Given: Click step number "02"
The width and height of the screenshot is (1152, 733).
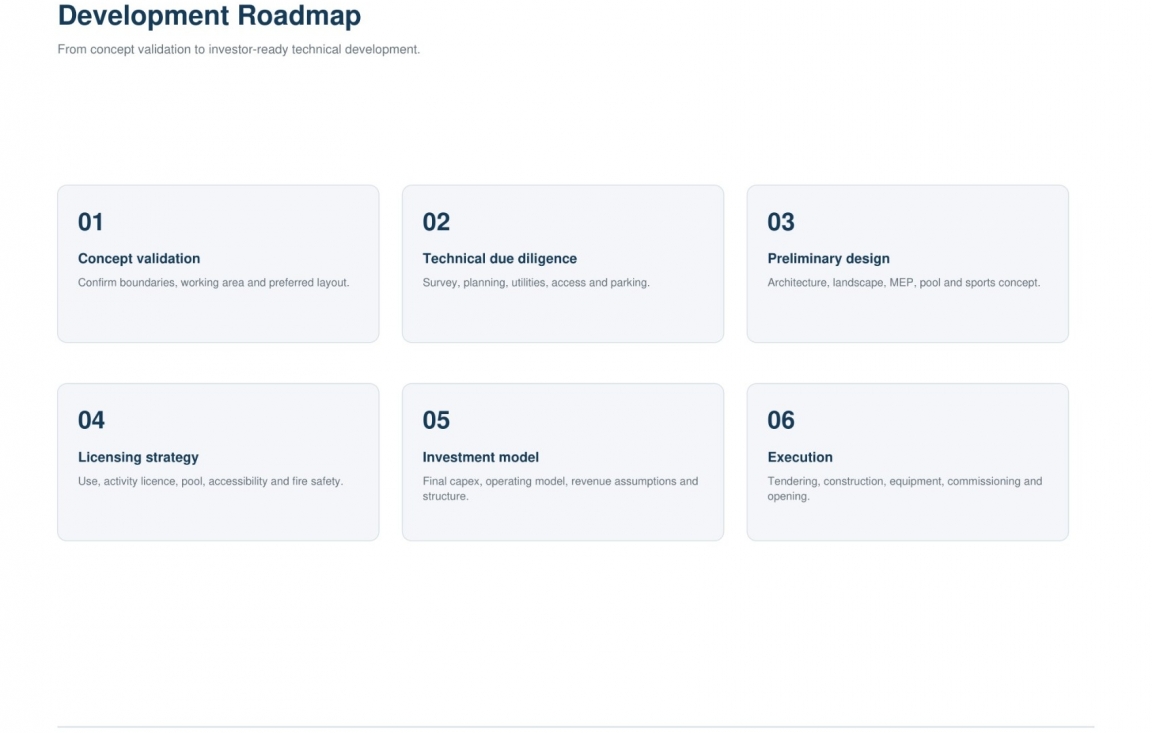Looking at the screenshot, I should click(436, 222).
